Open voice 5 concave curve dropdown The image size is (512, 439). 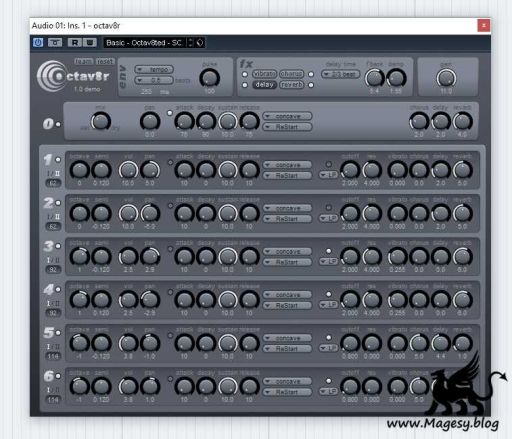(287, 338)
